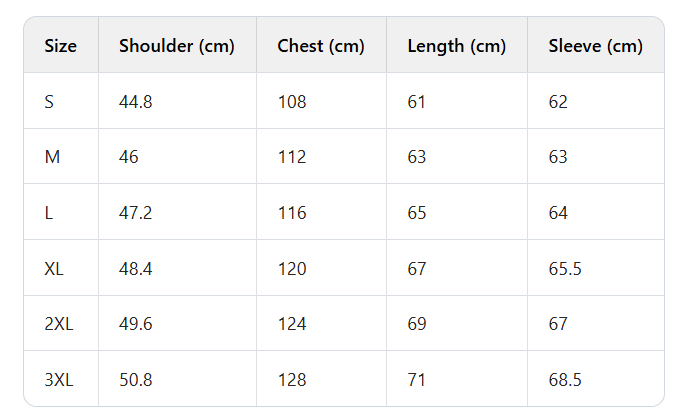Screen dimensions: 695x417
Task: Click the Length (cm) column header
Action: (456, 46)
